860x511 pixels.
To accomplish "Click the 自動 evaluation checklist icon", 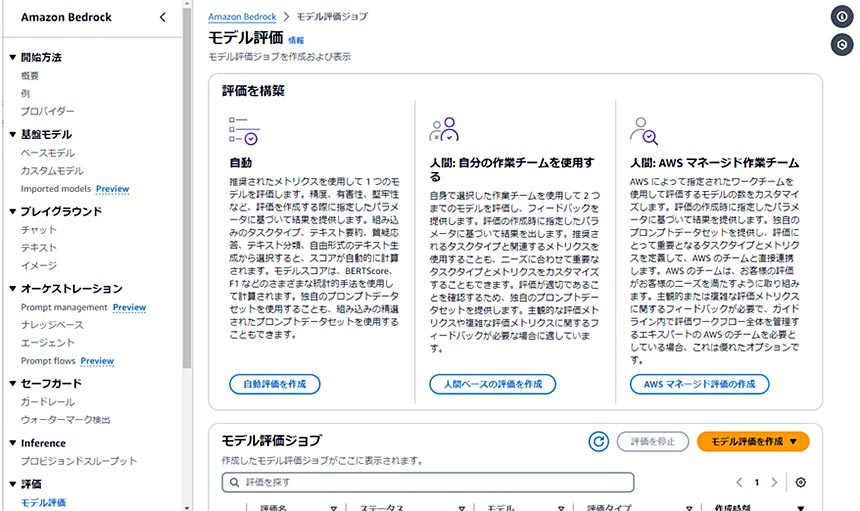I will tap(244, 130).
